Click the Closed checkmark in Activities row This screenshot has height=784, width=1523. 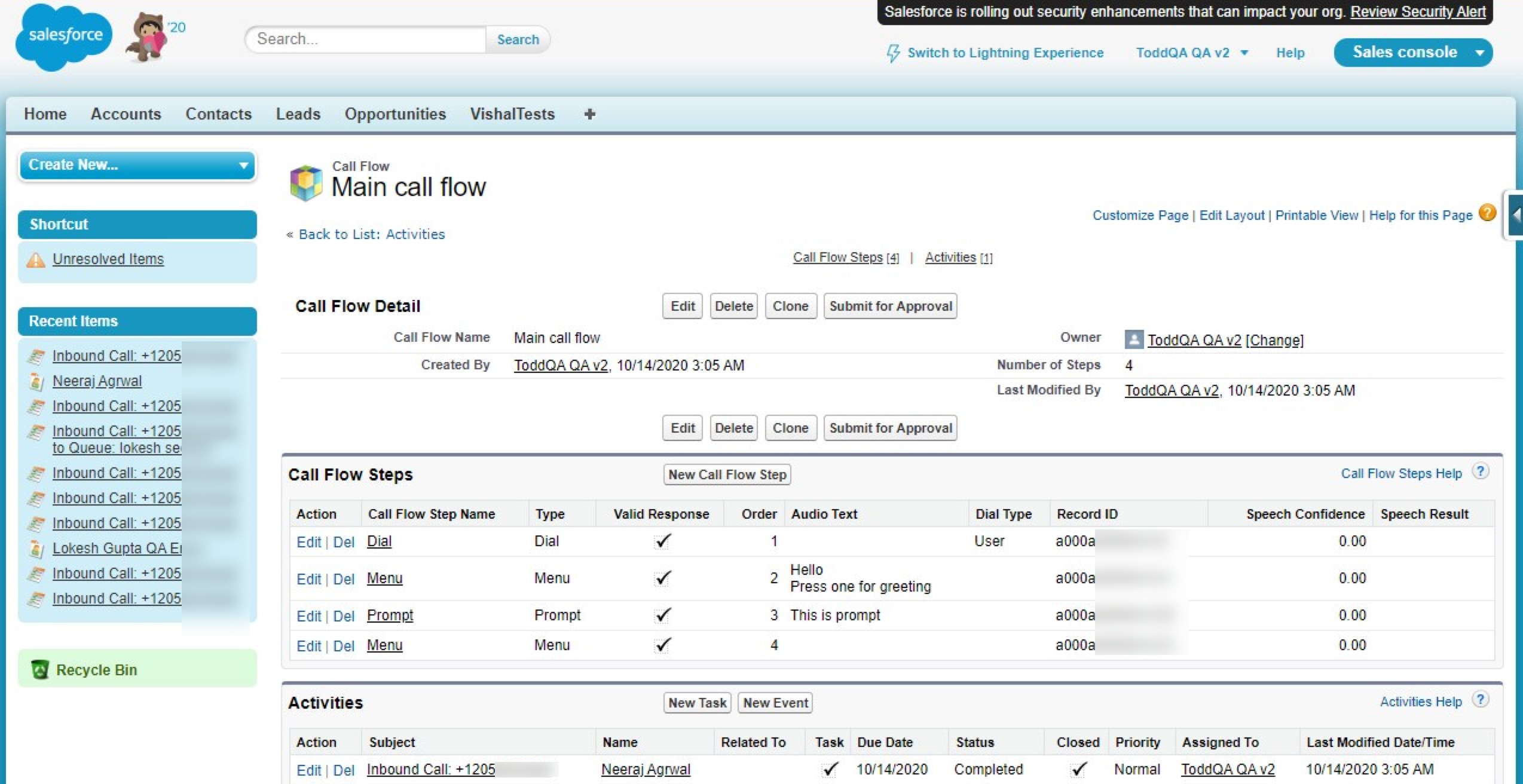tap(1078, 768)
